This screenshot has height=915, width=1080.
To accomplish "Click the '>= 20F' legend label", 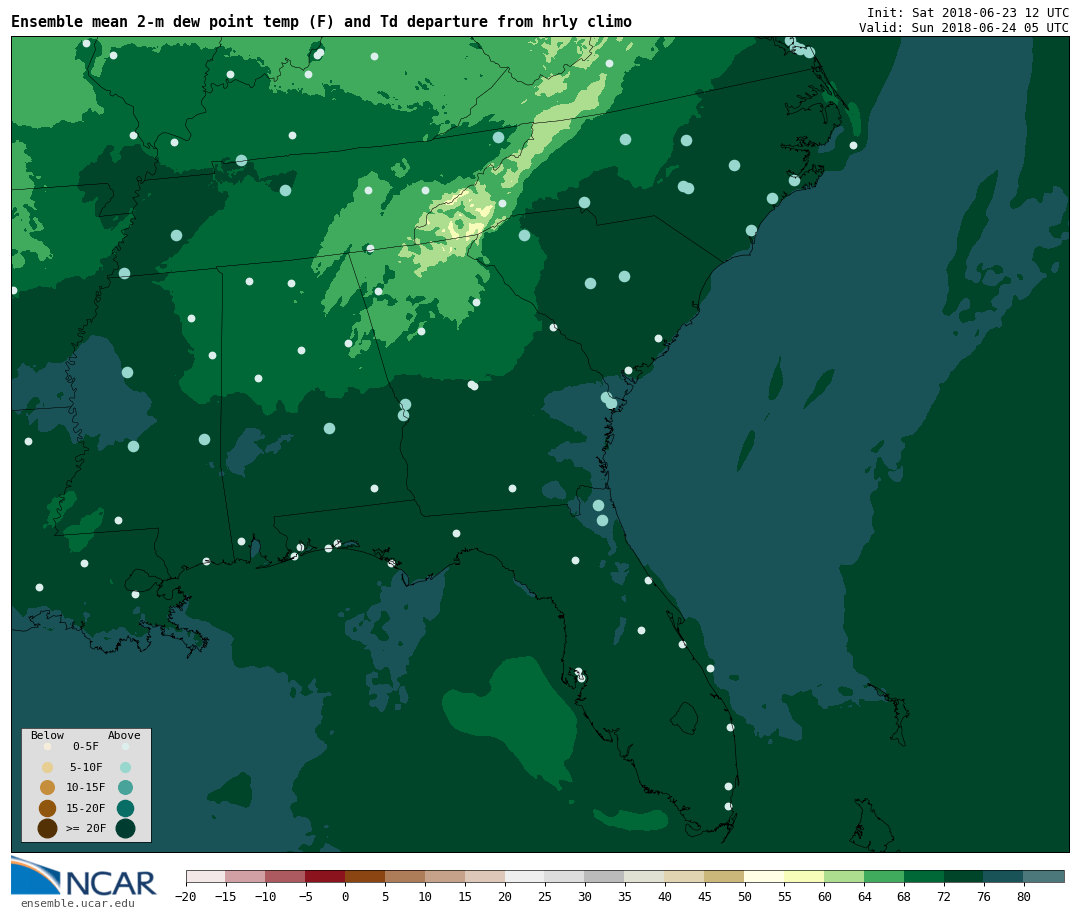I will 86,828.
